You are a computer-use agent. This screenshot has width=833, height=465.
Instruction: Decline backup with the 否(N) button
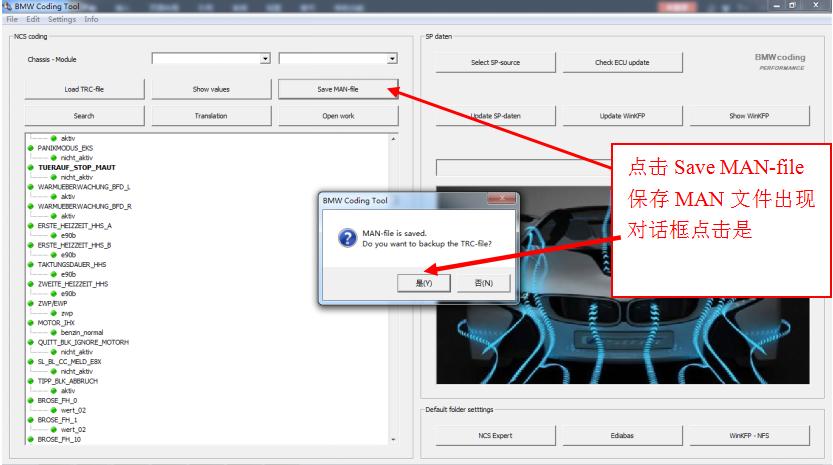pyautogui.click(x=483, y=283)
